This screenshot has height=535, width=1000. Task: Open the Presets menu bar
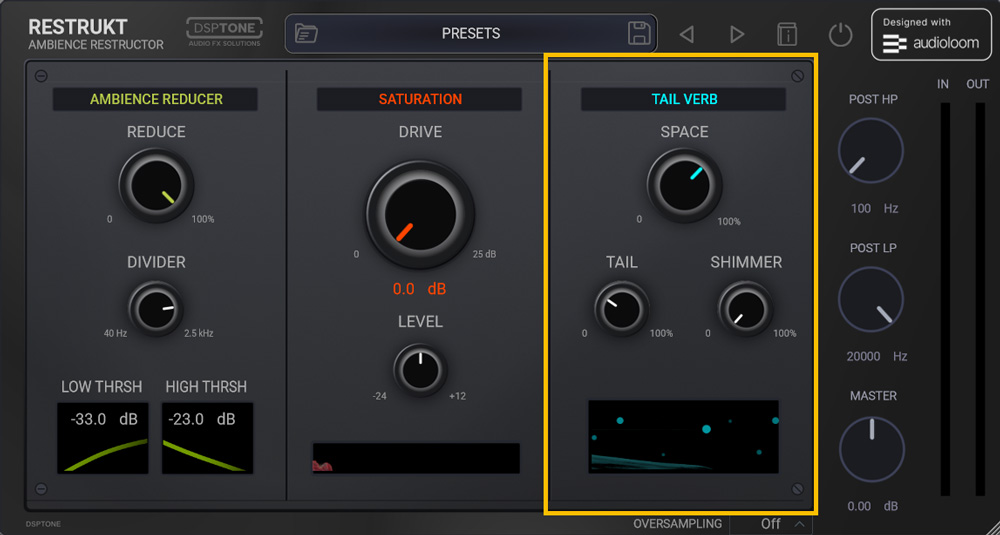pos(471,33)
